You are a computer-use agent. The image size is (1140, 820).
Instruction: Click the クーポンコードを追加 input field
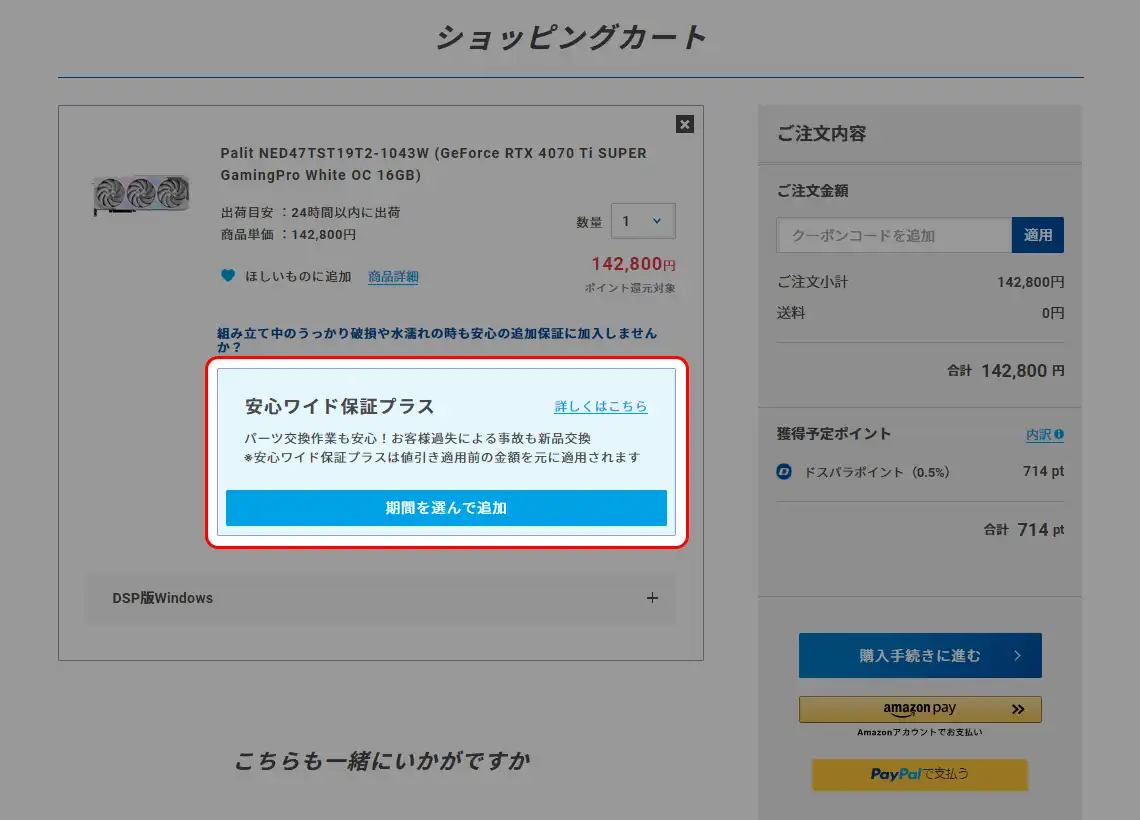click(894, 235)
